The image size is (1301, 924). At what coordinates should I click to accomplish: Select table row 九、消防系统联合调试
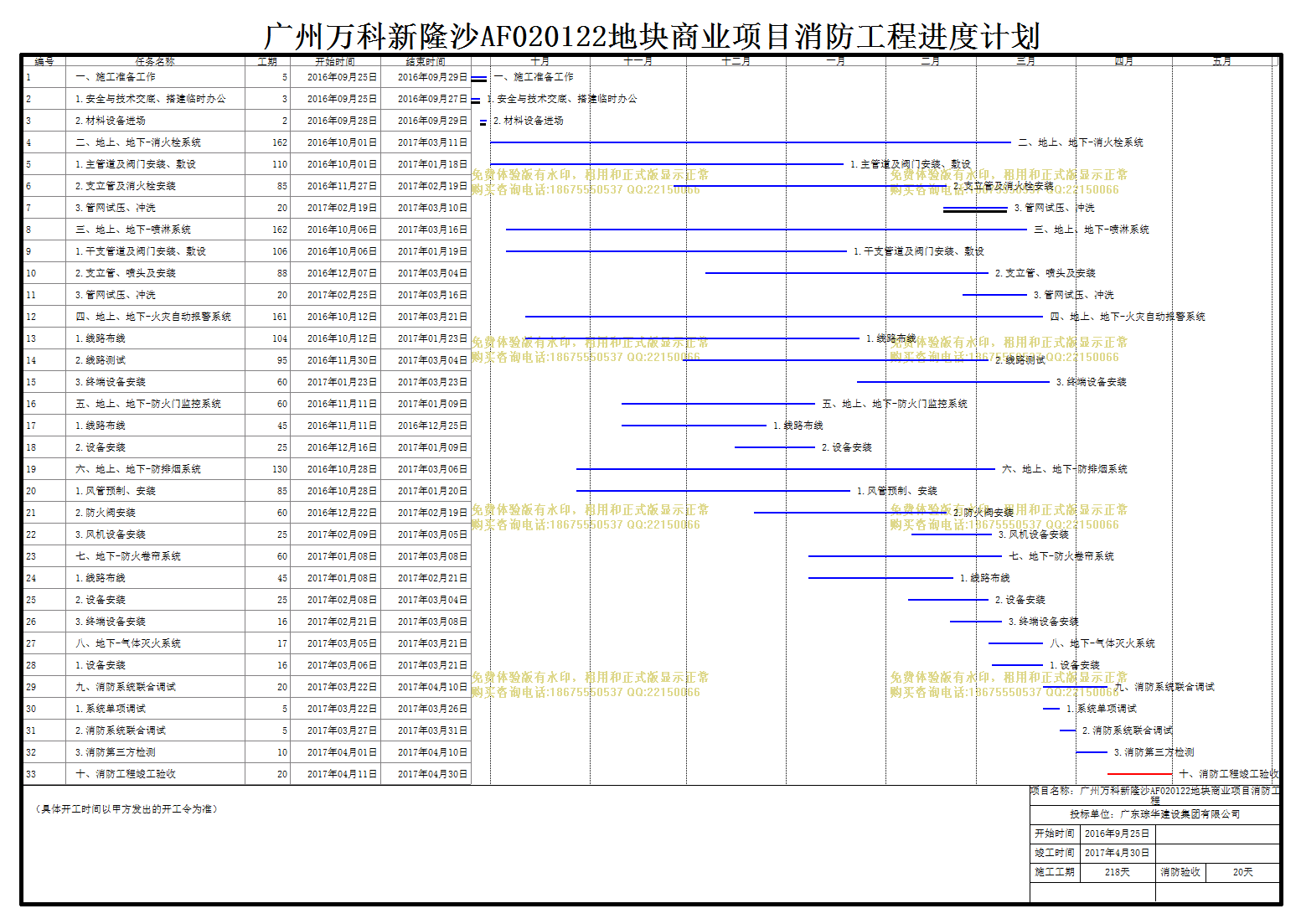point(247,687)
